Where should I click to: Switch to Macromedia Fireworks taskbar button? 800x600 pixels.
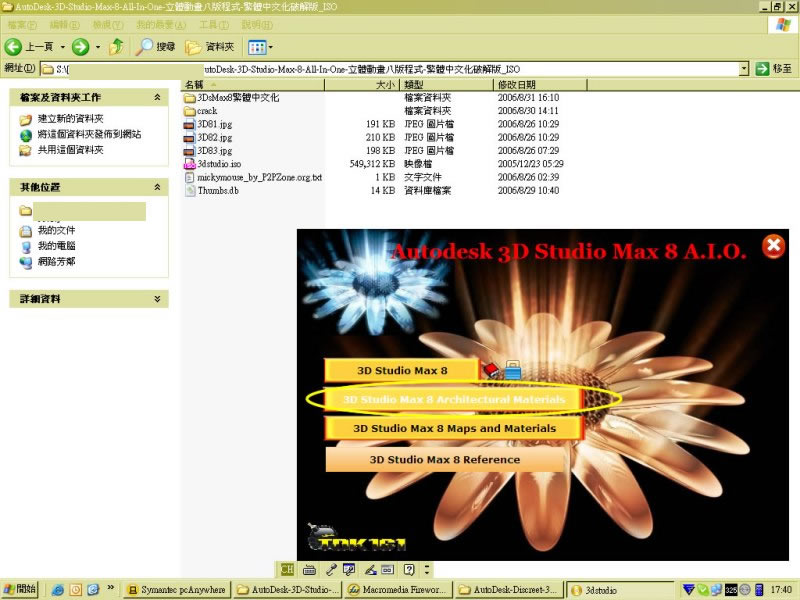(x=398, y=590)
